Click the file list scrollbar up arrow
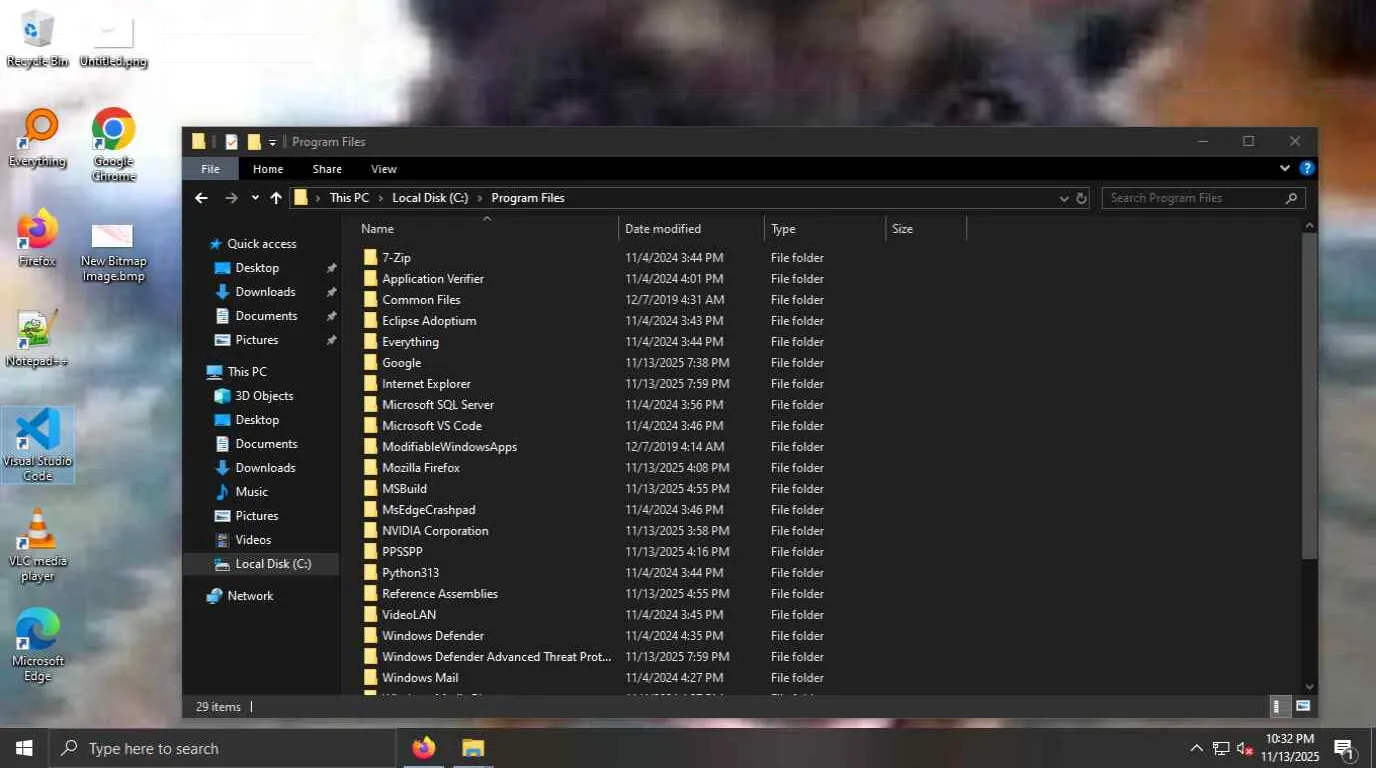 point(1310,226)
